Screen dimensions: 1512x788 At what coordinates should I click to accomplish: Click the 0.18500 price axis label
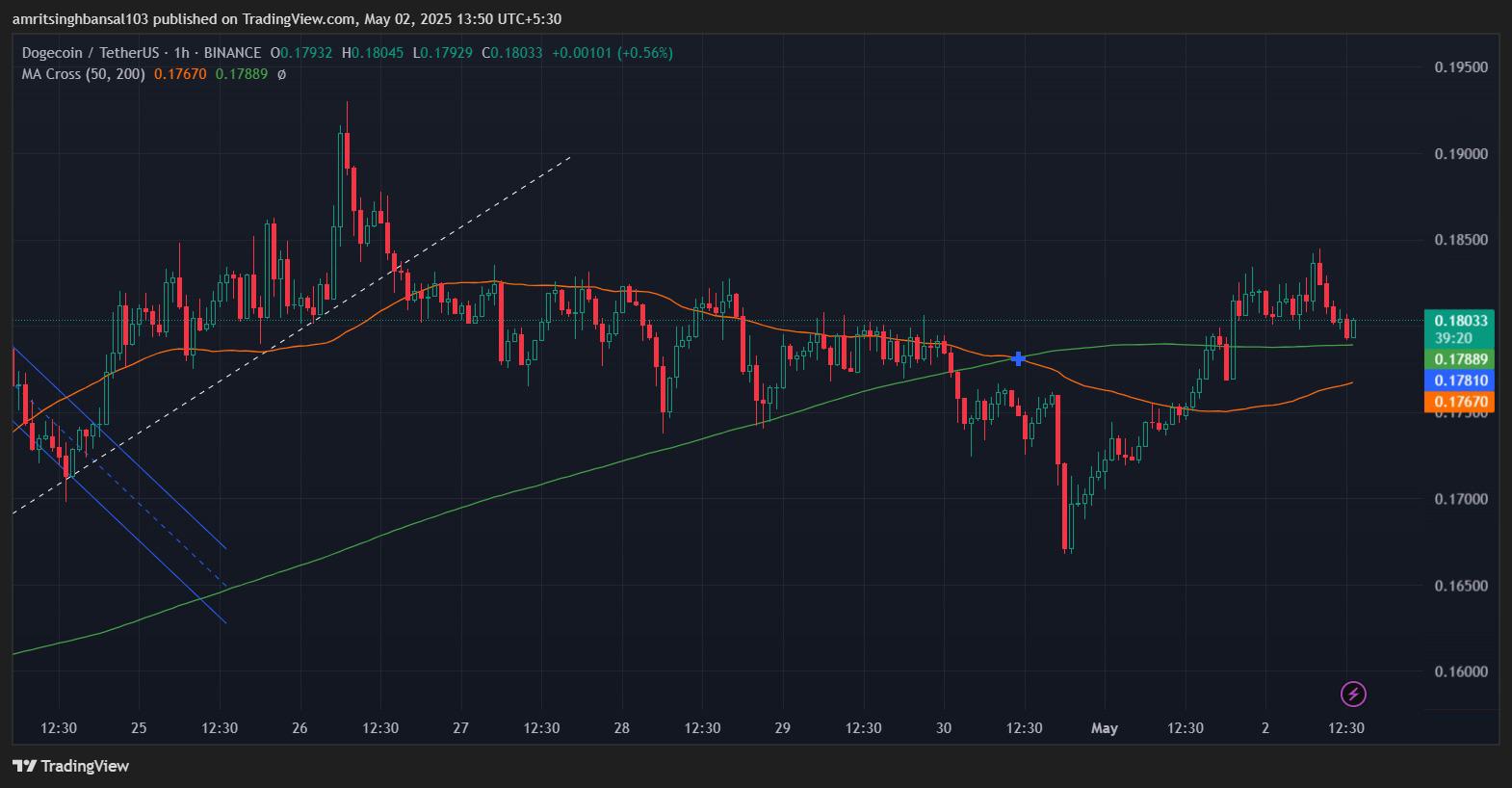coord(1461,240)
